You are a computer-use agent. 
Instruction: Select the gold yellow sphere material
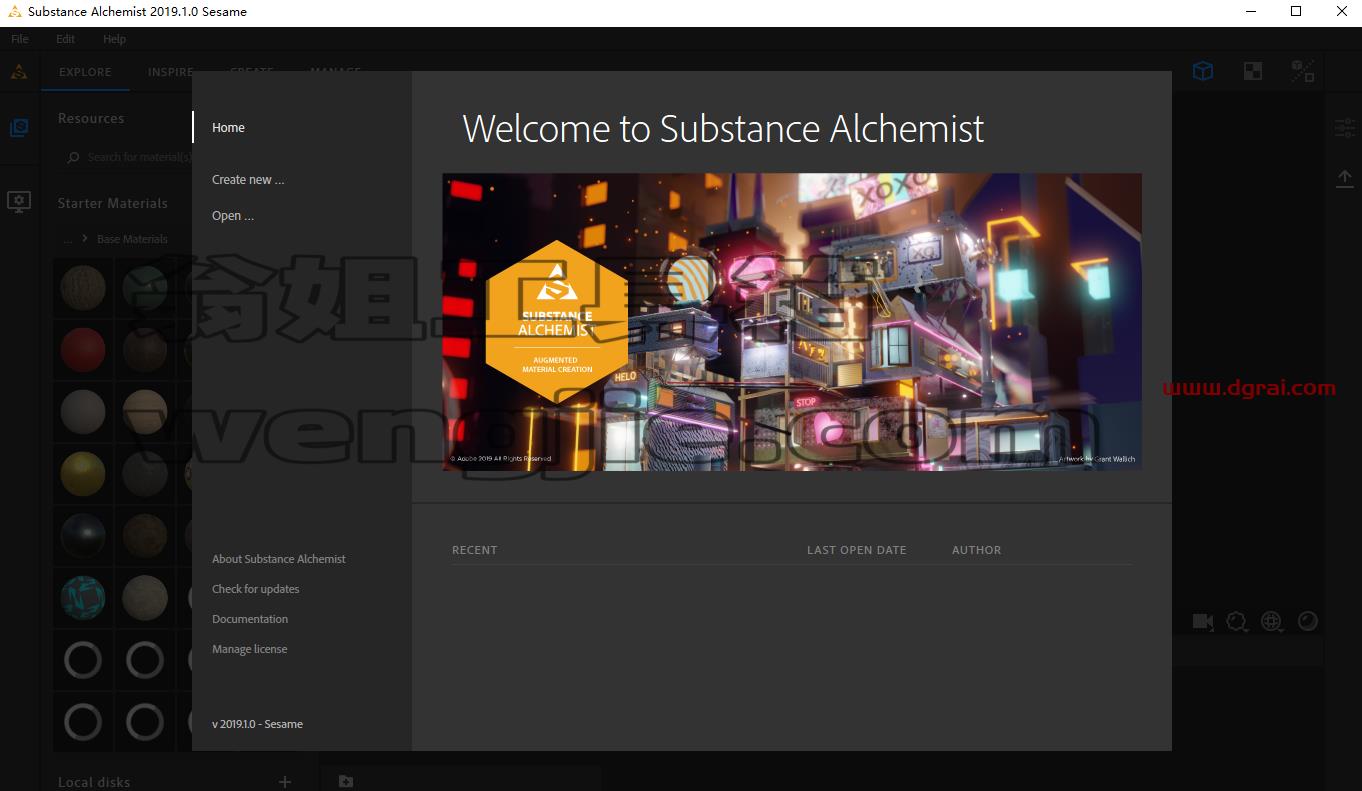83,474
